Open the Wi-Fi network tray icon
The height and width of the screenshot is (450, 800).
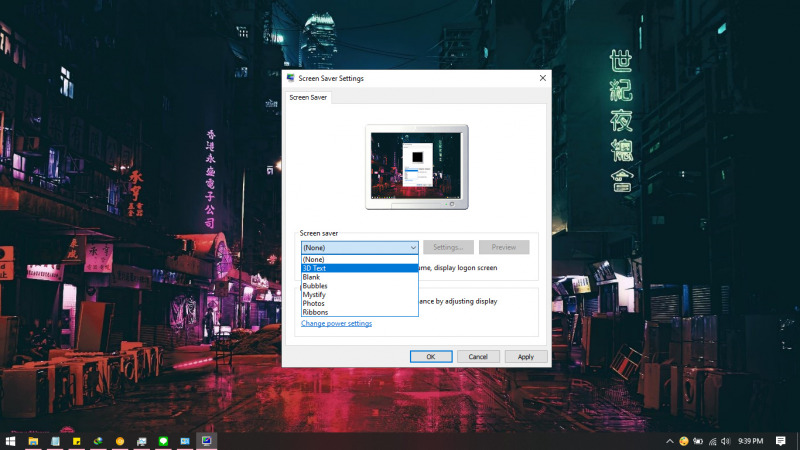tap(712, 441)
